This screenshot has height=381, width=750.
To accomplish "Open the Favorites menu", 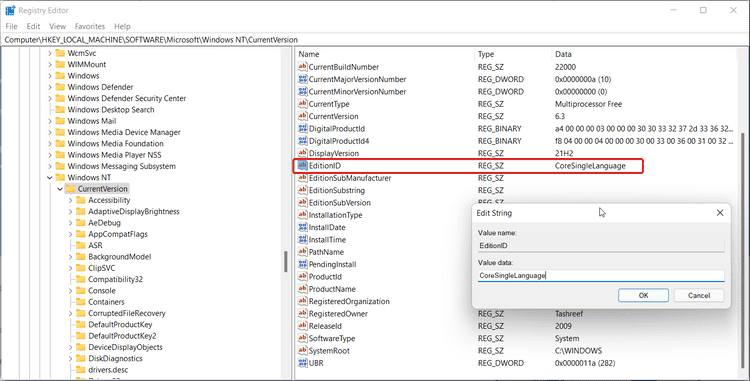I will click(x=90, y=26).
